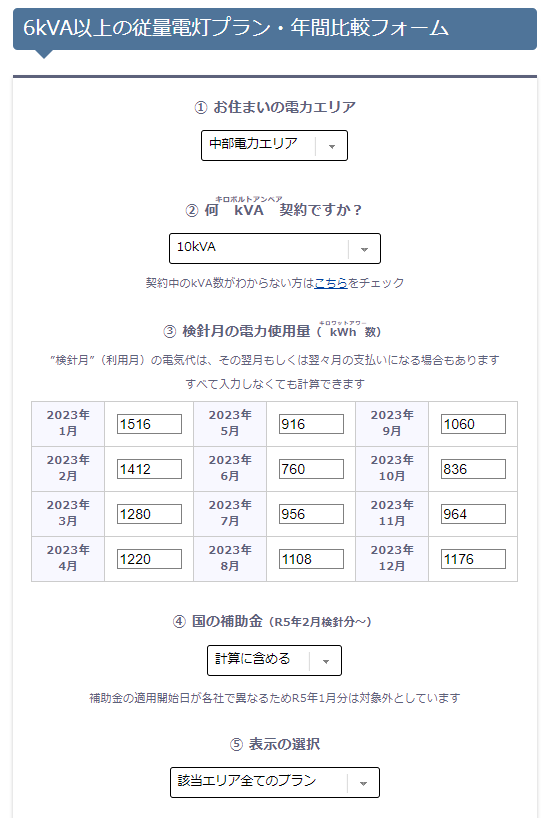Click the 6kVA以上の従量電灯プラン header banner
The width and height of the screenshot is (552, 818).
click(275, 29)
